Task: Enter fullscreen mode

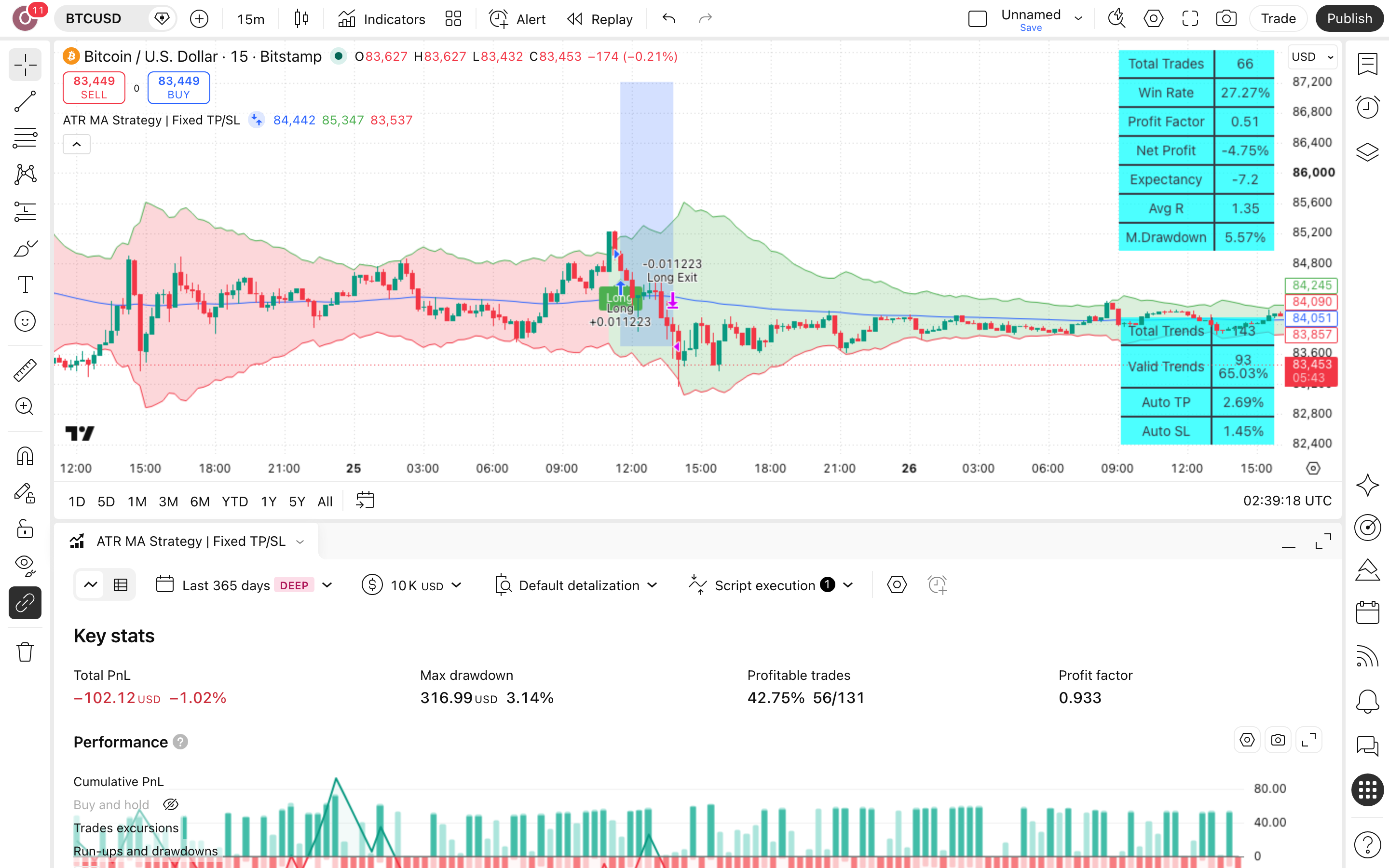Action: pyautogui.click(x=1190, y=19)
